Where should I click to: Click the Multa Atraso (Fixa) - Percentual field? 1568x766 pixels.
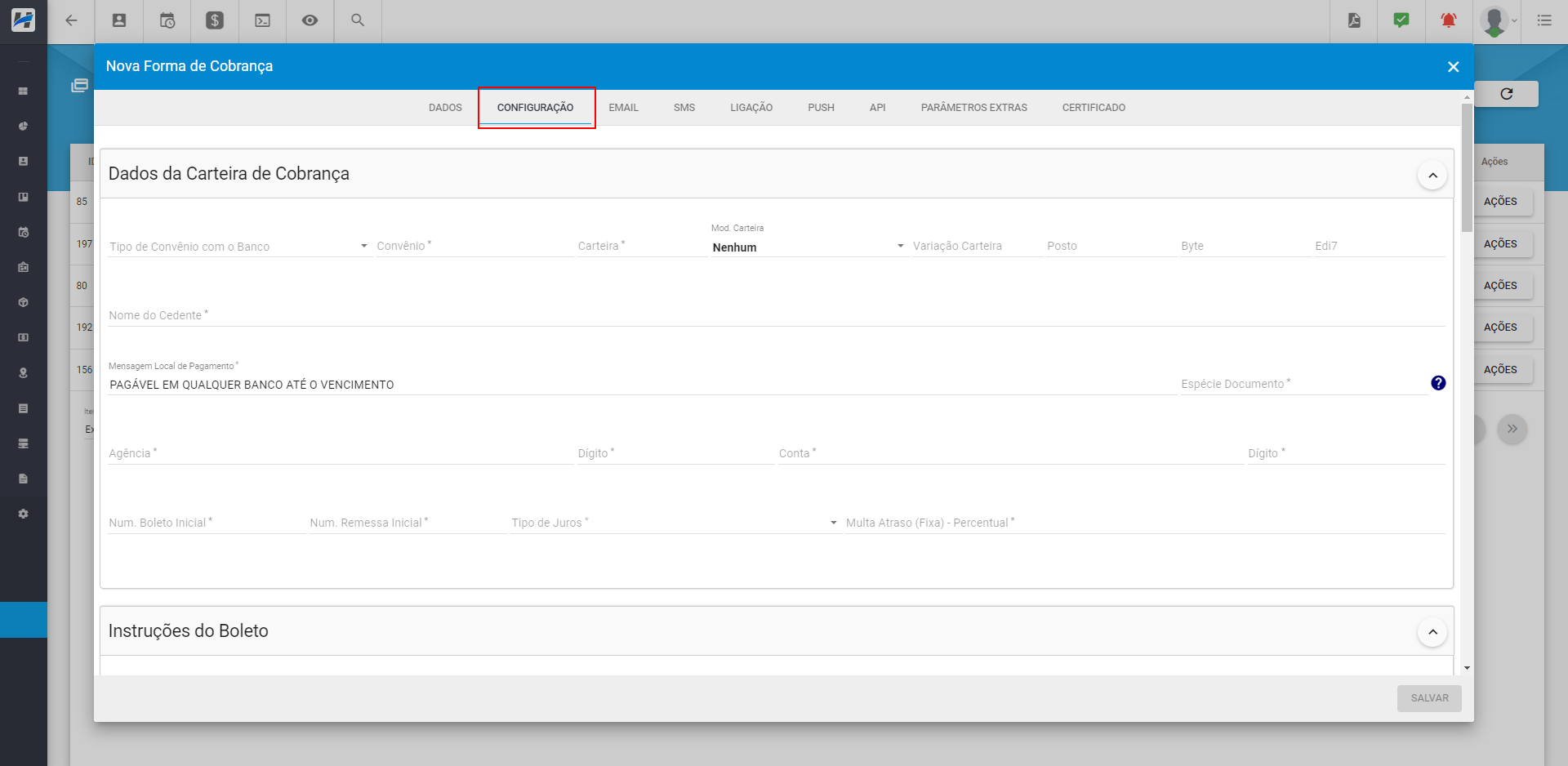(x=1145, y=523)
